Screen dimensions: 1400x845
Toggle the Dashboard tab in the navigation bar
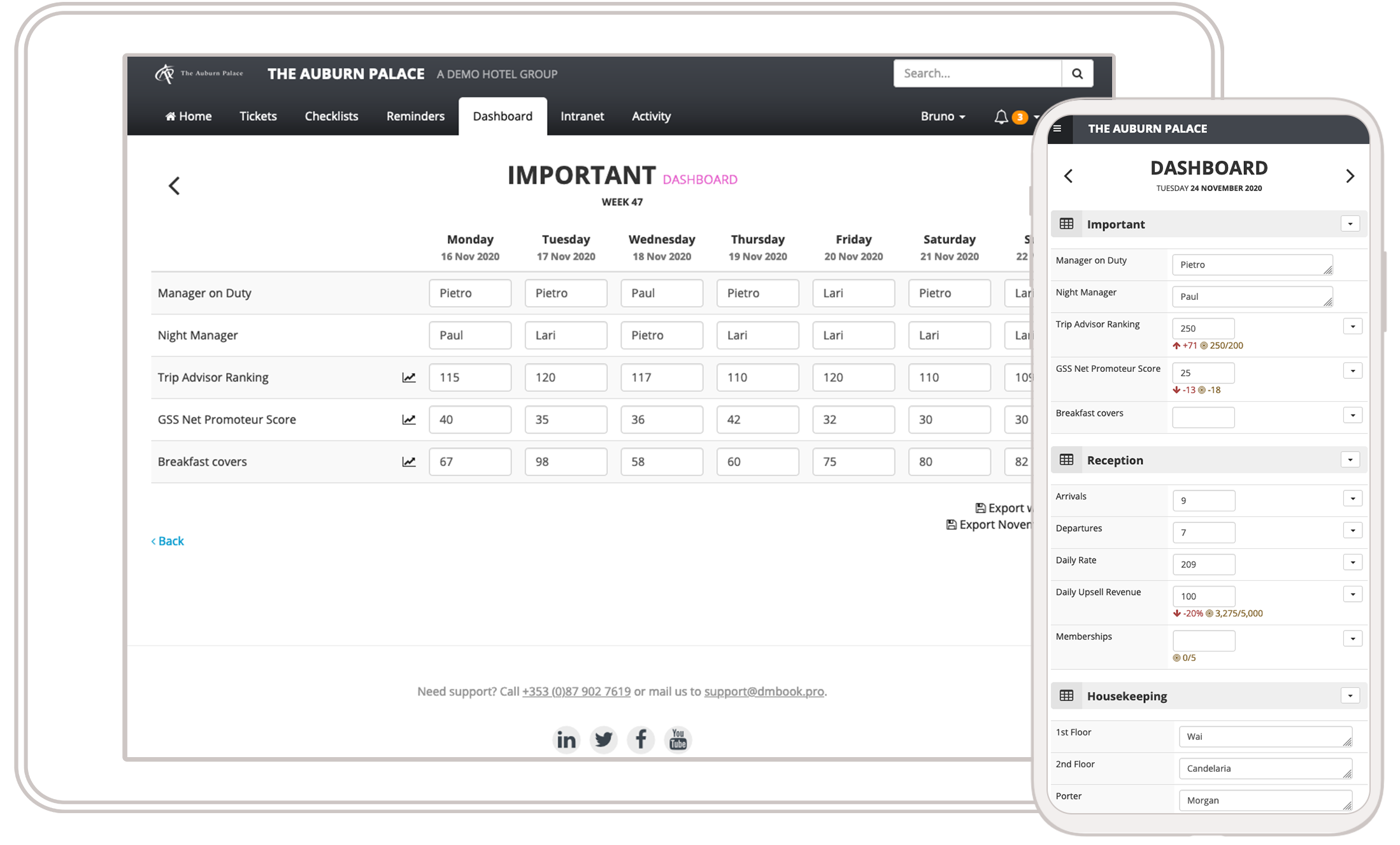501,116
